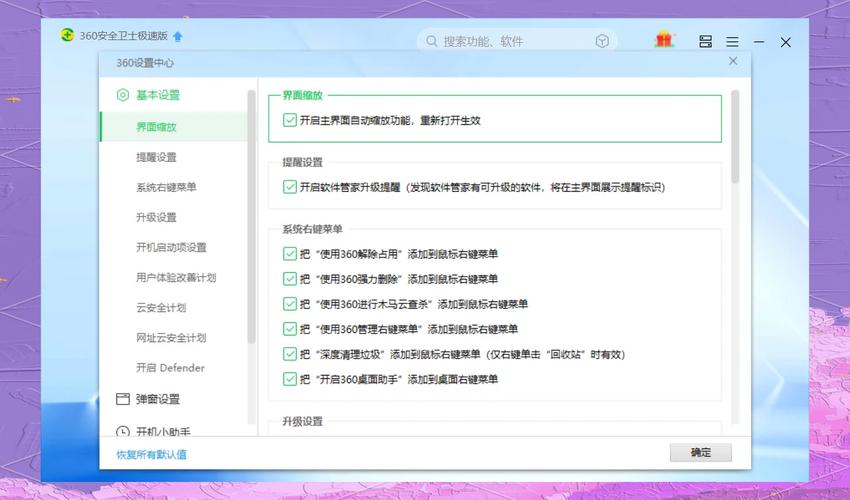The width and height of the screenshot is (850, 500).
Task: Click the skin/layout icon beside the gift
Action: (705, 41)
